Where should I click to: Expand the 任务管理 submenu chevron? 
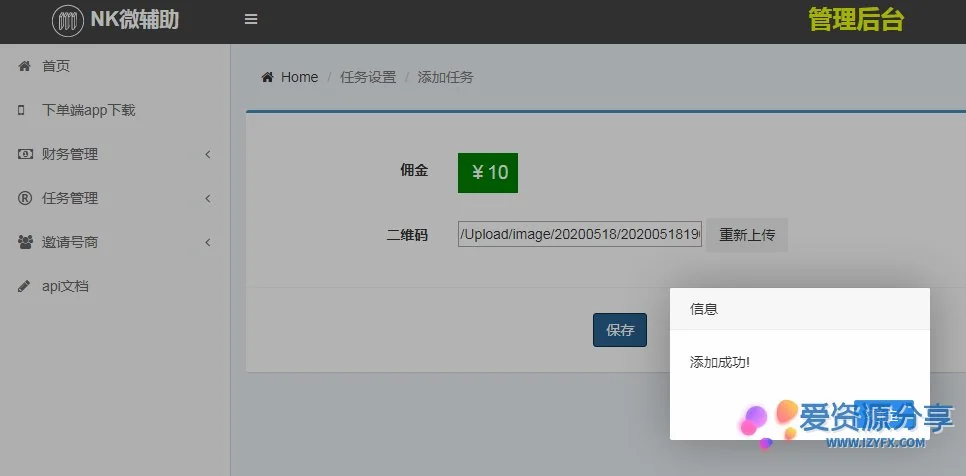pos(208,198)
